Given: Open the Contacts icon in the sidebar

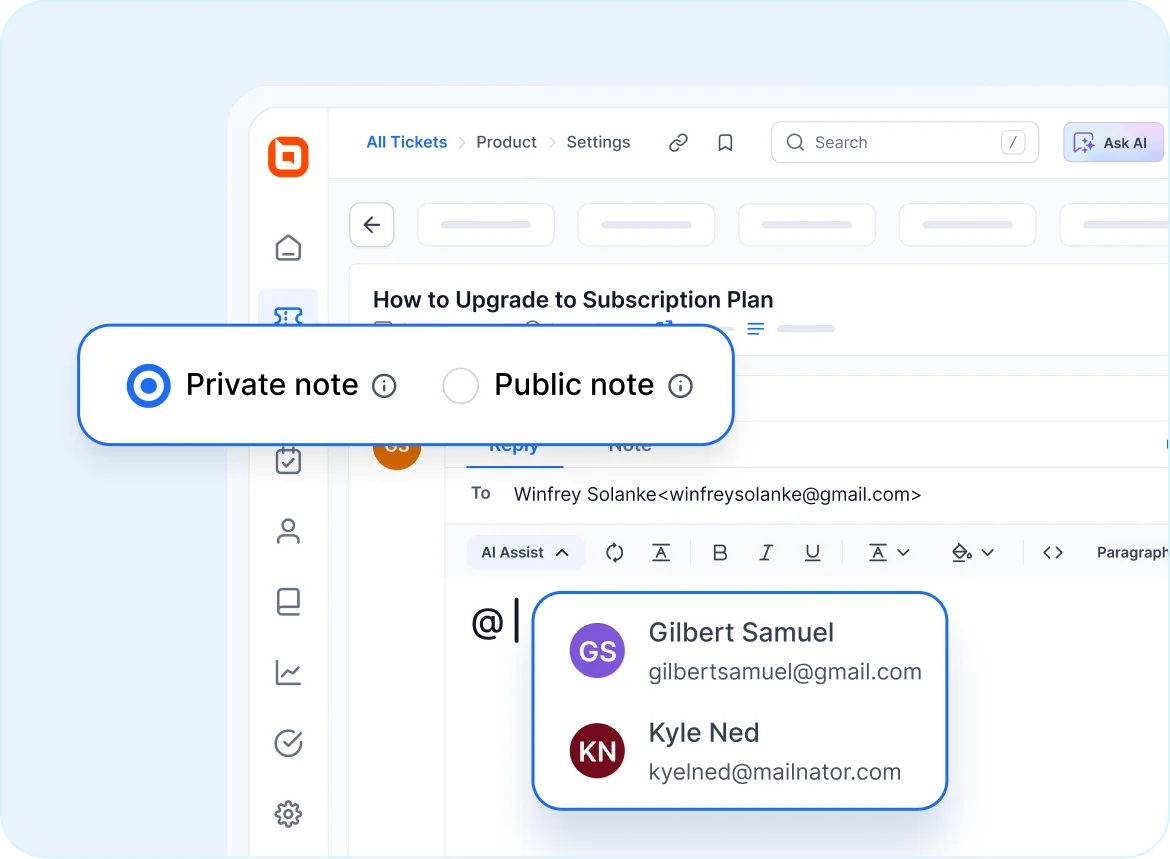Looking at the screenshot, I should (288, 531).
